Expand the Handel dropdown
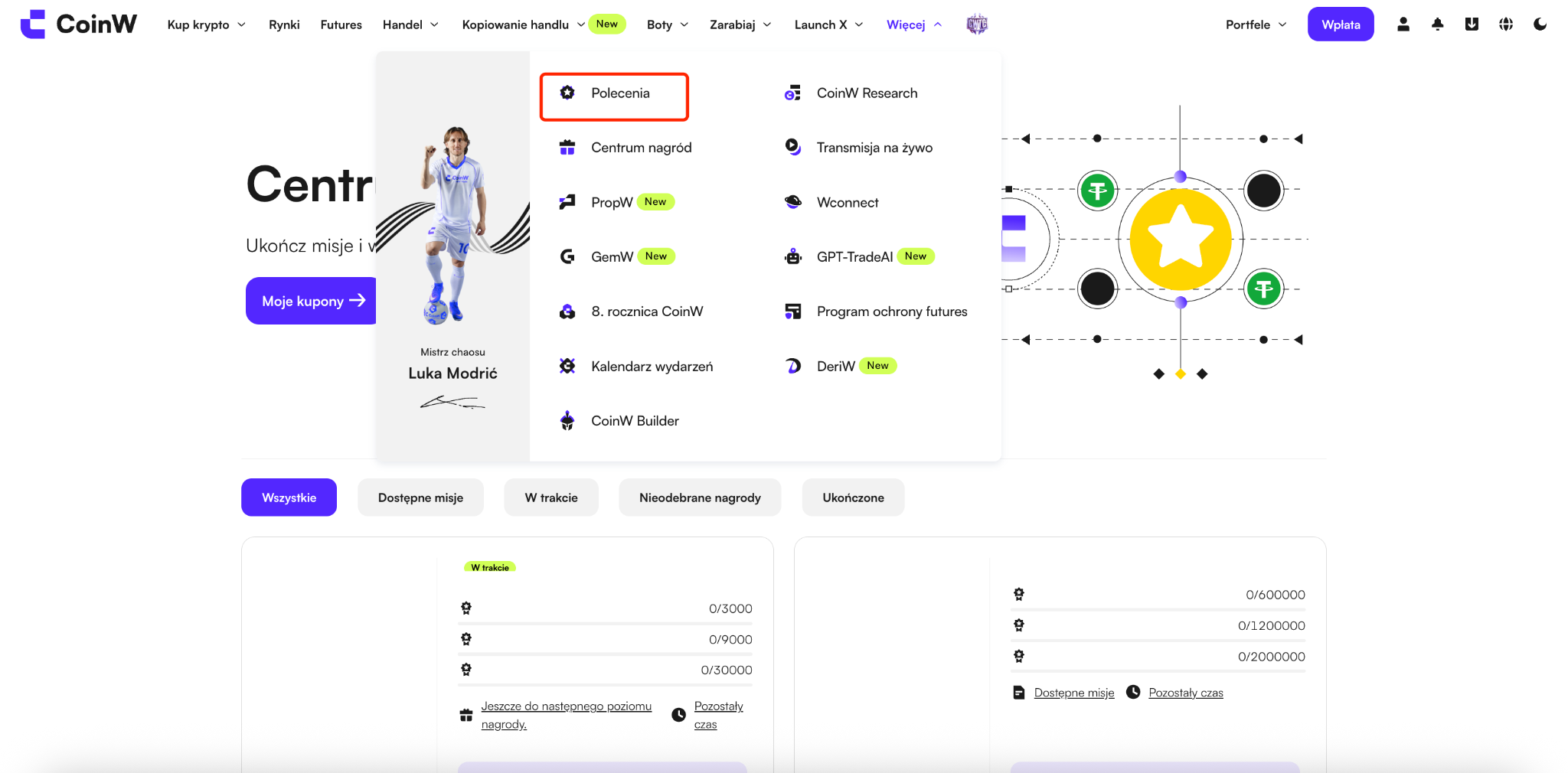Image resolution: width=1568 pixels, height=773 pixels. point(410,24)
